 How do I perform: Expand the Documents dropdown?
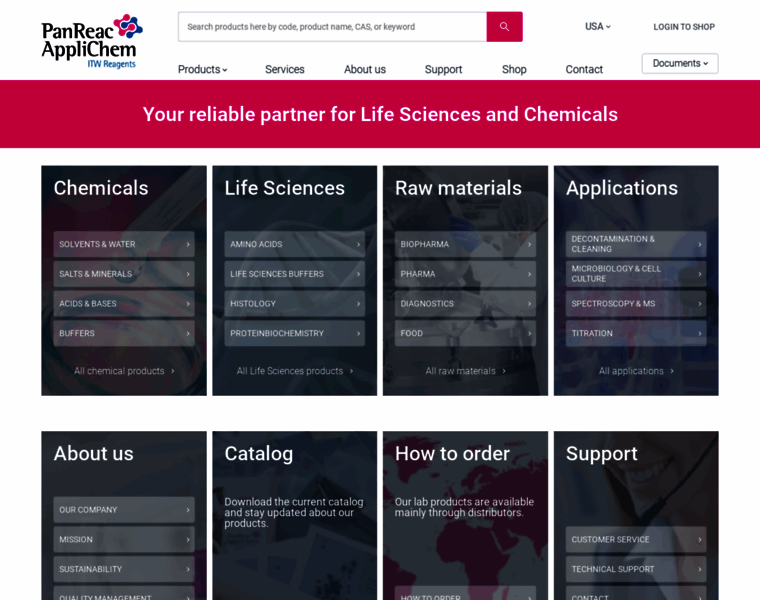tap(680, 63)
